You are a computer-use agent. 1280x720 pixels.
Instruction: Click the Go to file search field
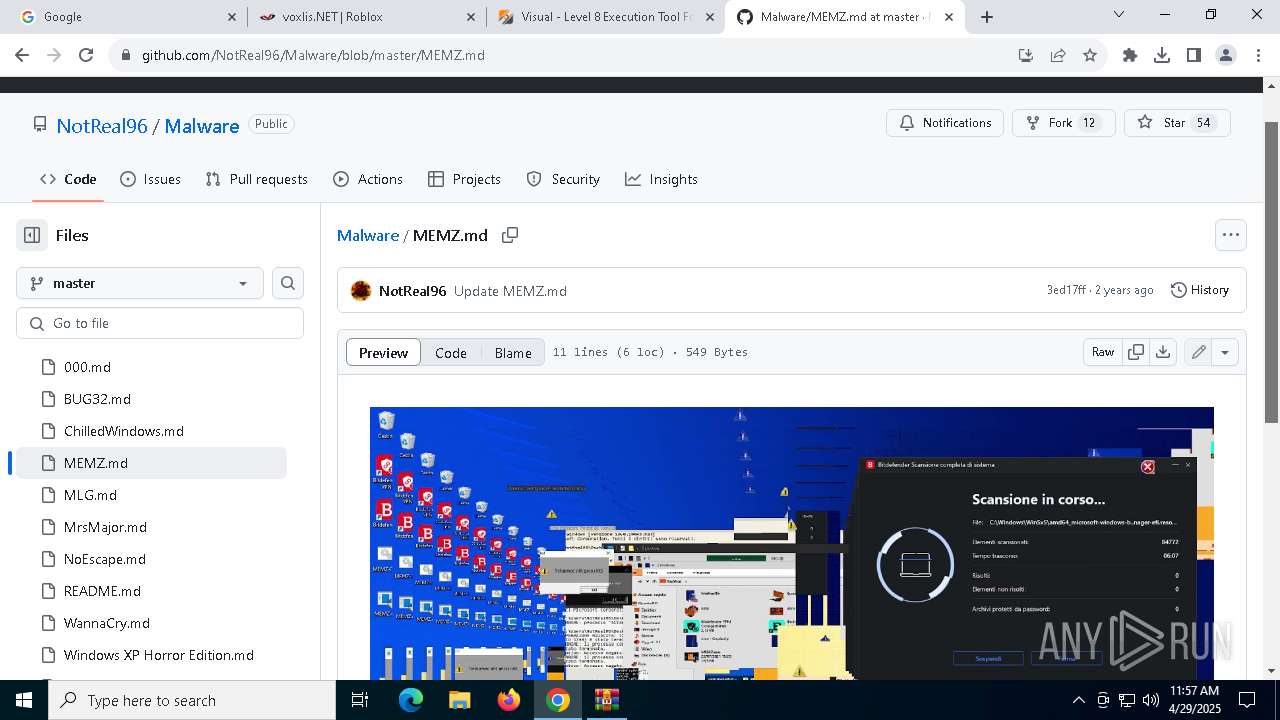pos(160,323)
